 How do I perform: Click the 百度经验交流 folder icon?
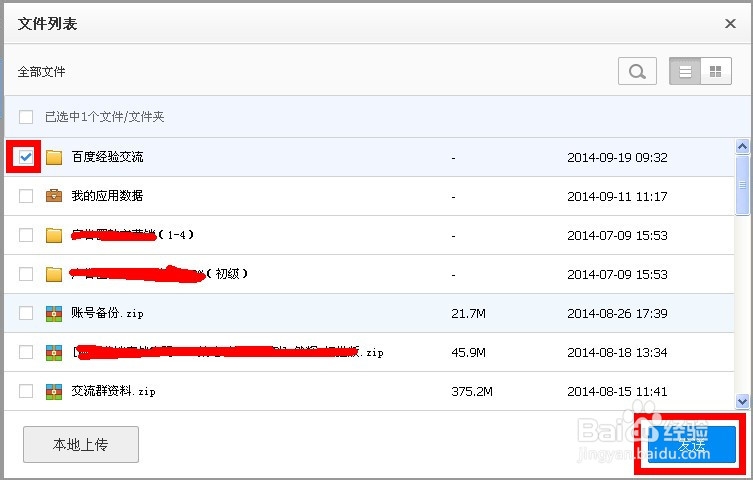54,157
